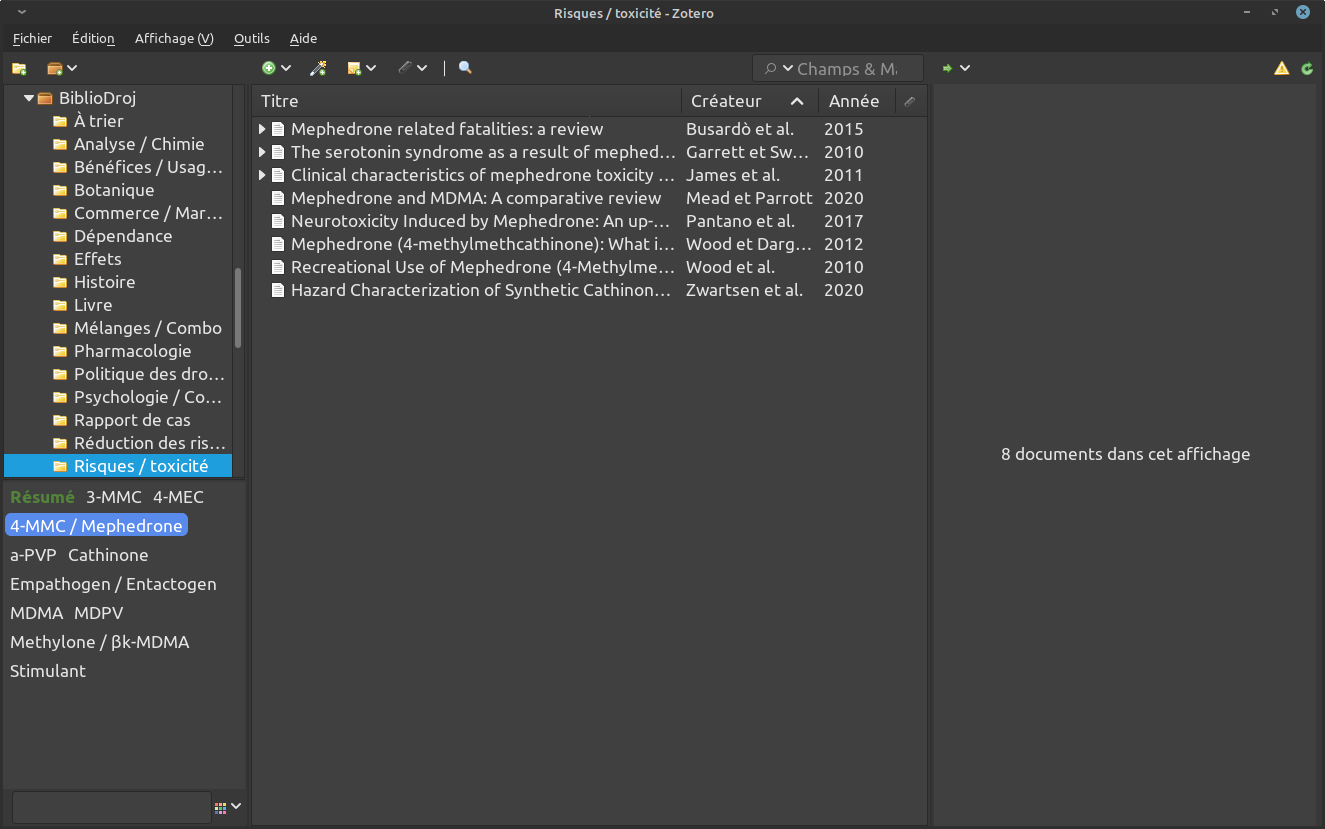Viewport: 1325px width, 829px height.
Task: Click the attachment column header paperclip
Action: click(x=909, y=101)
